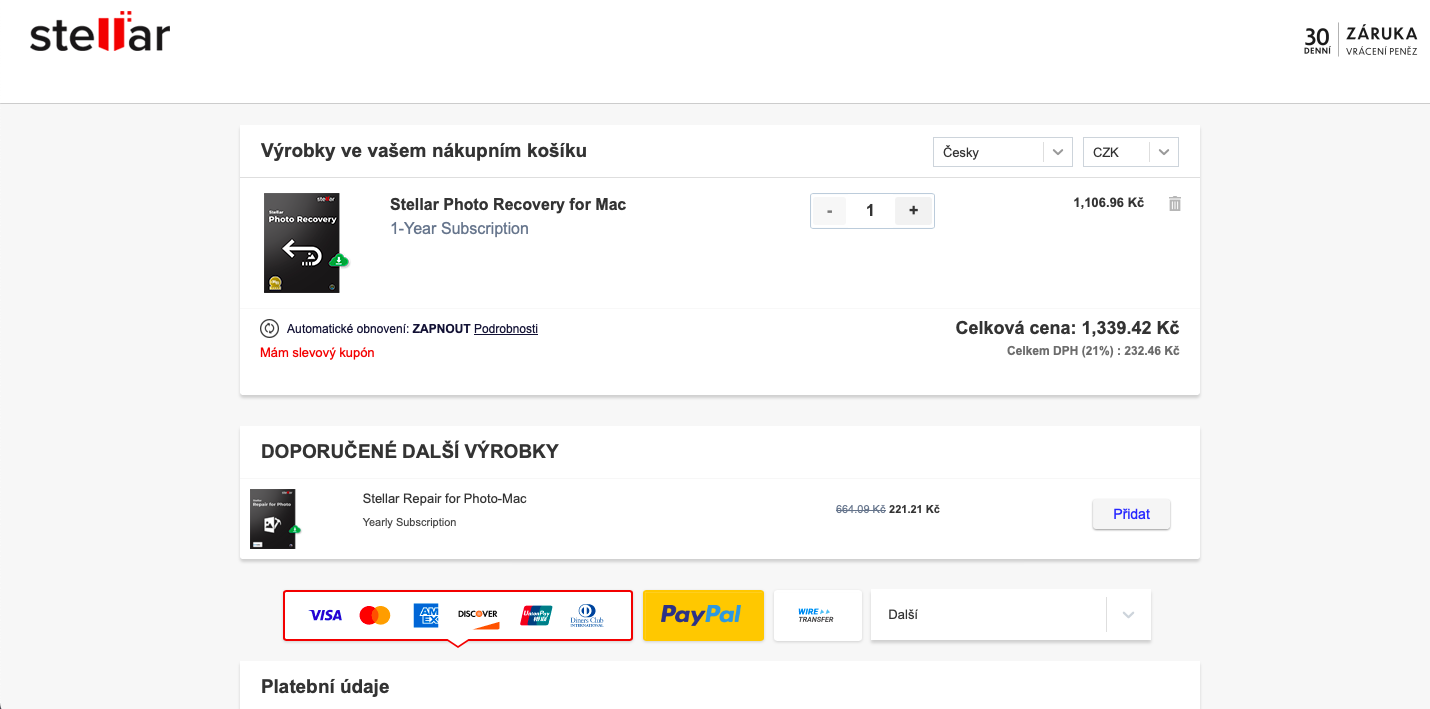
Task: Open the 1-Year Subscription product link
Action: click(x=459, y=228)
